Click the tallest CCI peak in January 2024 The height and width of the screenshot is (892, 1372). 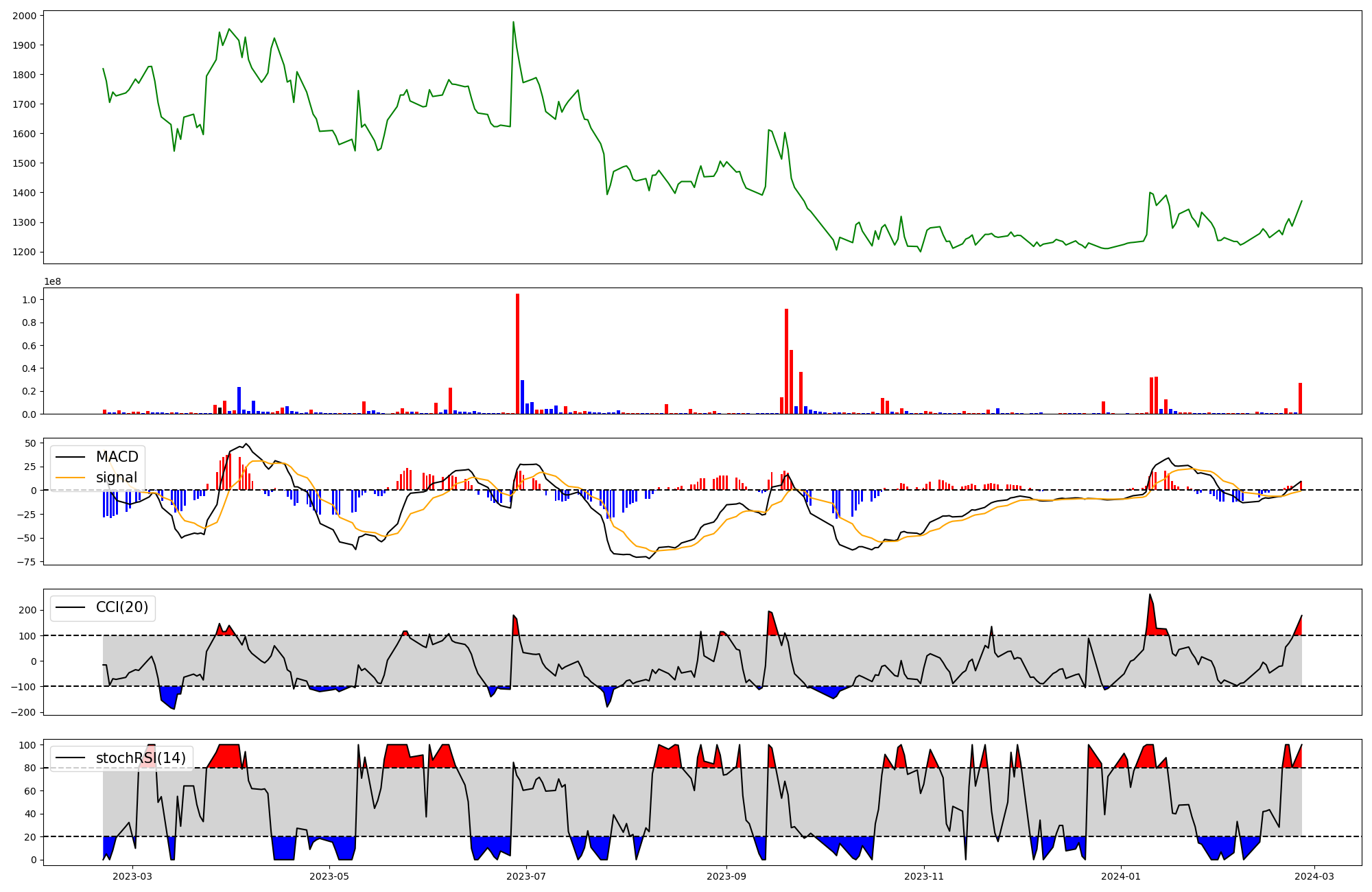tap(1150, 595)
